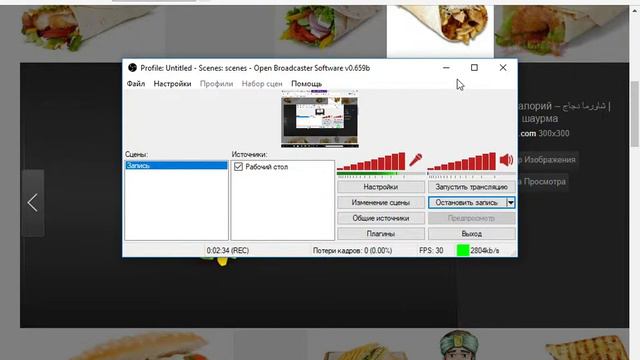Image resolution: width=640 pixels, height=360 pixels.
Task: Click the green bitrate status indicator
Action: pos(463,250)
